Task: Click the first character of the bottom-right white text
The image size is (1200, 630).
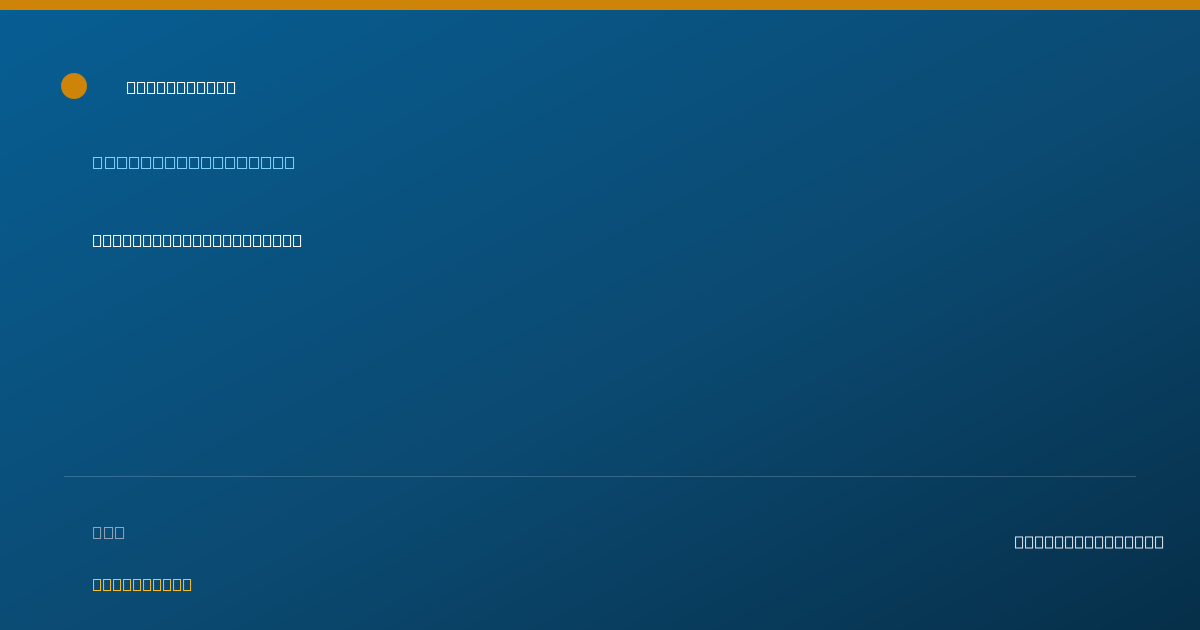Action: (1020, 542)
